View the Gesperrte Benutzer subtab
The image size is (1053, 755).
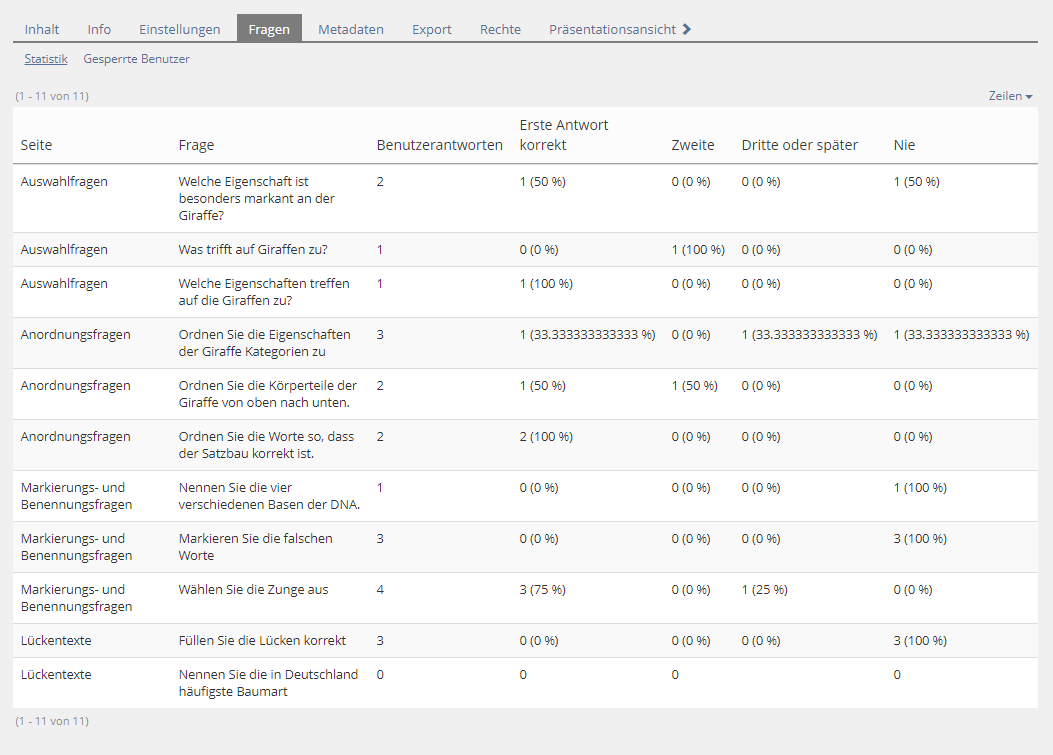pyautogui.click(x=136, y=59)
